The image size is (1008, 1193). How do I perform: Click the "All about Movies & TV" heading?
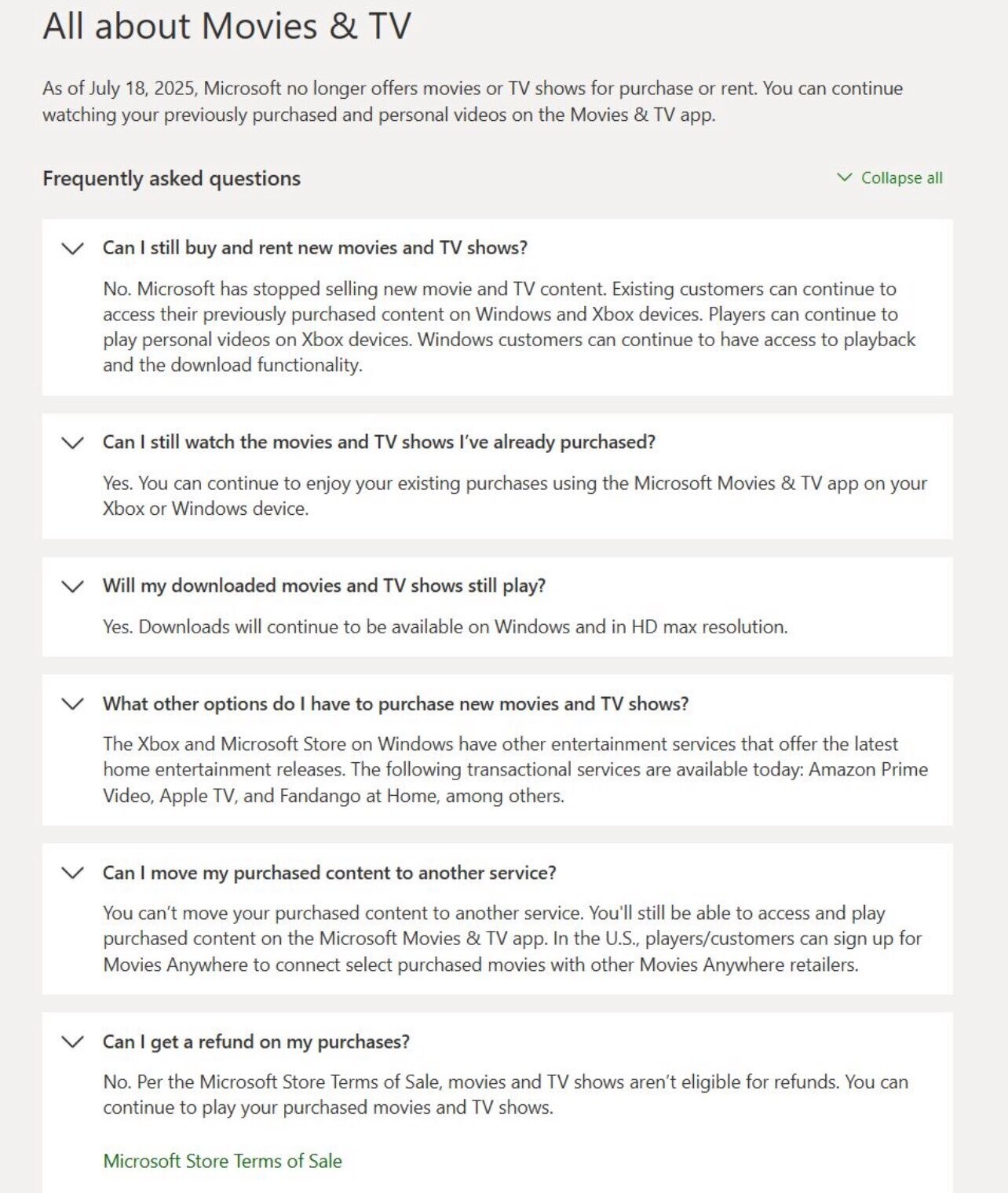tap(226, 26)
